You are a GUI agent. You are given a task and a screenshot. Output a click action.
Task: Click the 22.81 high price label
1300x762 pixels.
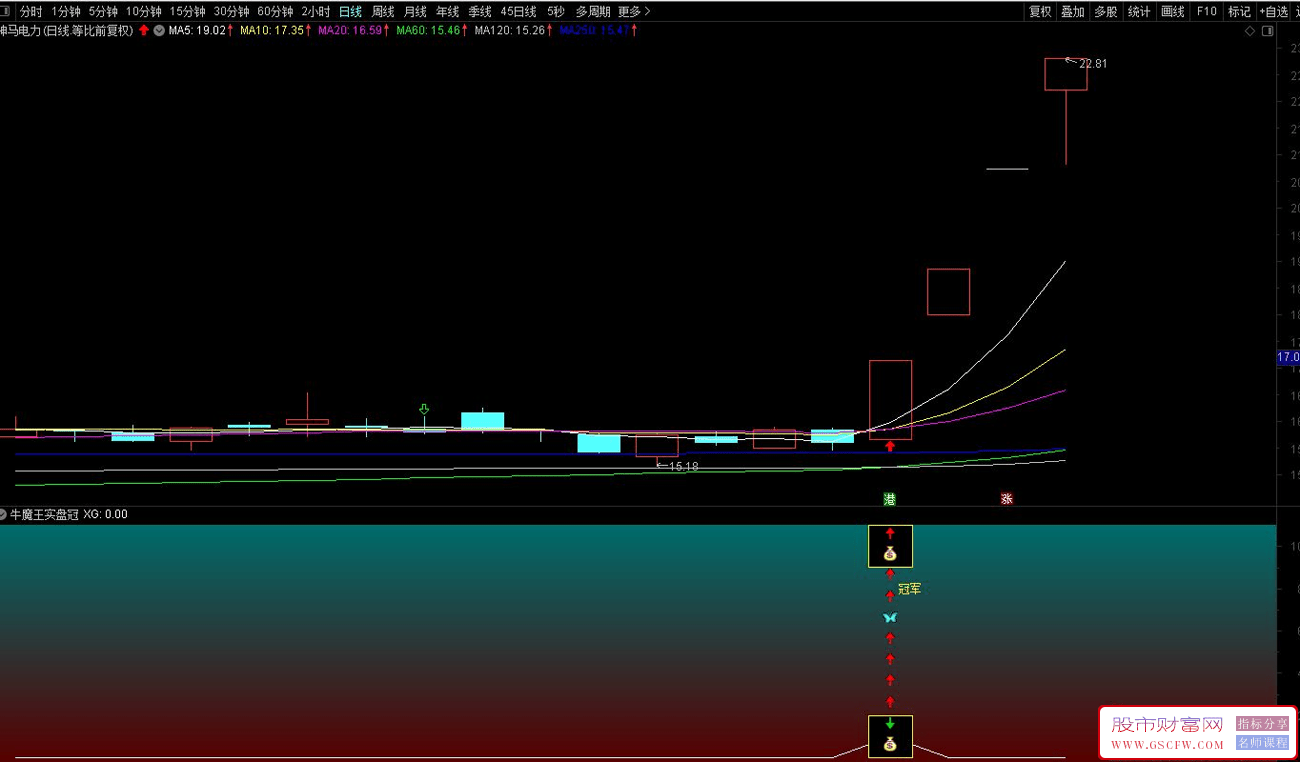tap(1092, 64)
